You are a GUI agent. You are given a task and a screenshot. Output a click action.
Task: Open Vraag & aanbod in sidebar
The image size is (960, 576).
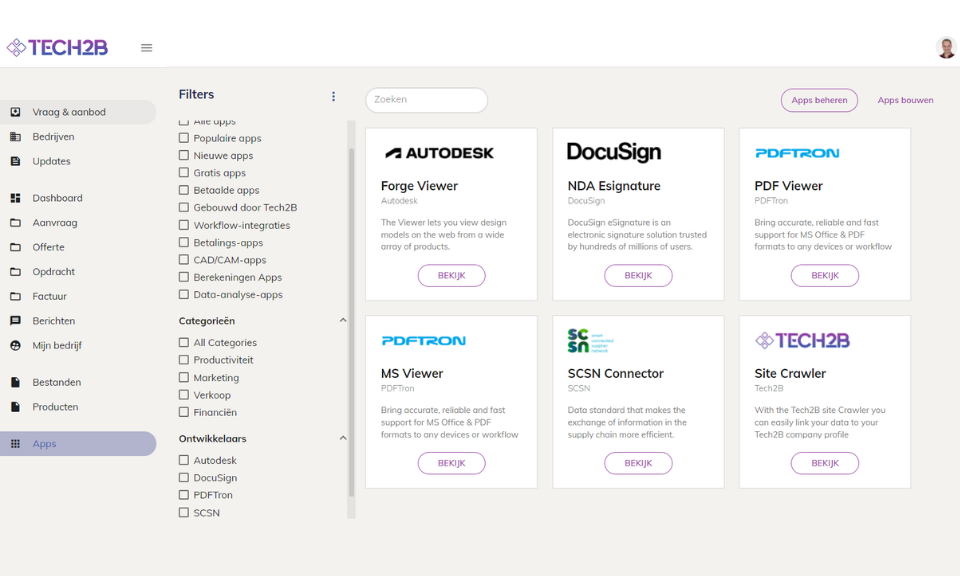(x=69, y=112)
